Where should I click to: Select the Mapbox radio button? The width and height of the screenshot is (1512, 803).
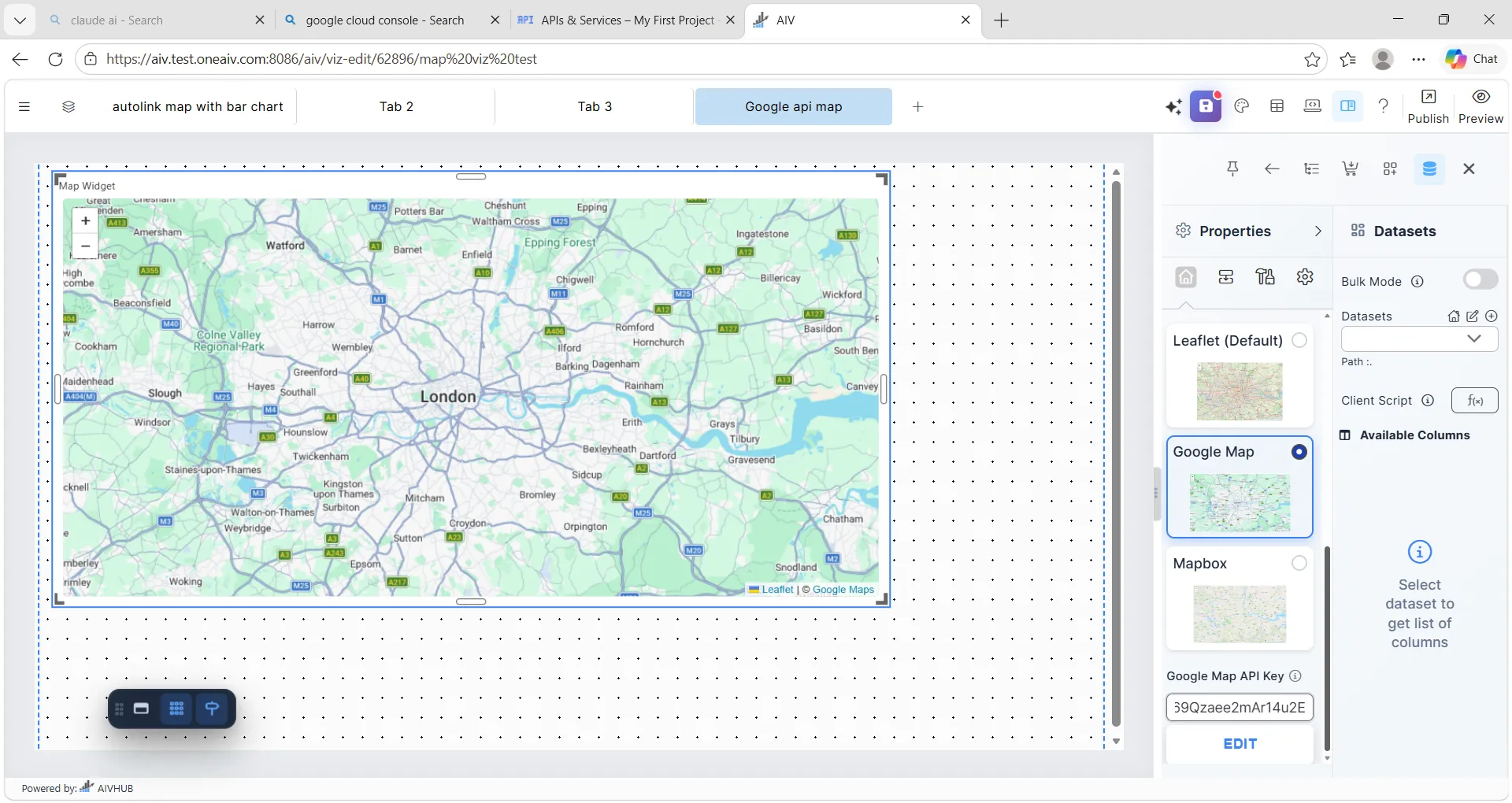tap(1299, 563)
